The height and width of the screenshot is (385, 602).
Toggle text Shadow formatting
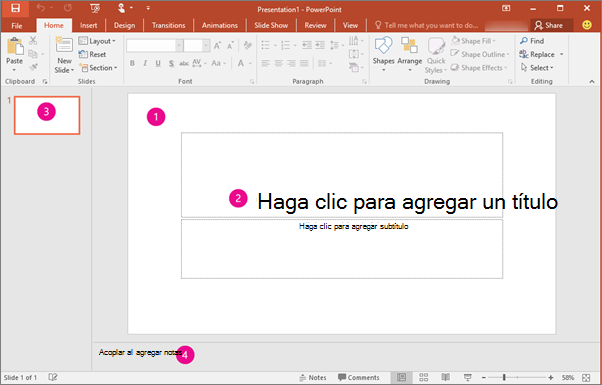(171, 63)
